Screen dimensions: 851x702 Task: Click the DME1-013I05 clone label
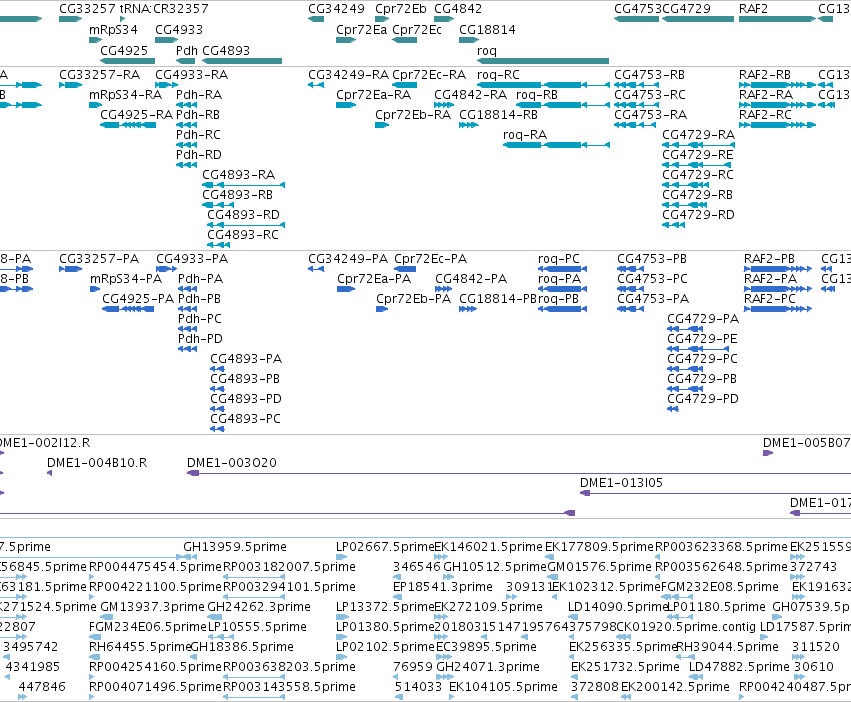tap(621, 483)
